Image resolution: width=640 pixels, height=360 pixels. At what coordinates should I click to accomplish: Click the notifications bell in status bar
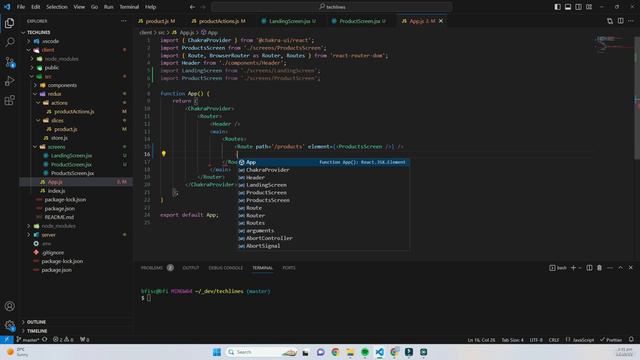tap(631, 340)
